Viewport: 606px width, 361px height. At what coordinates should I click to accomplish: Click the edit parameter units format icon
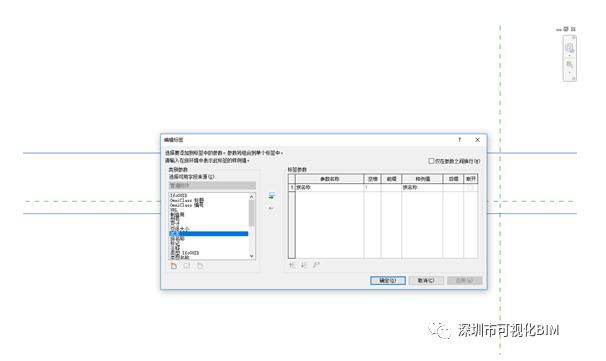point(317,265)
